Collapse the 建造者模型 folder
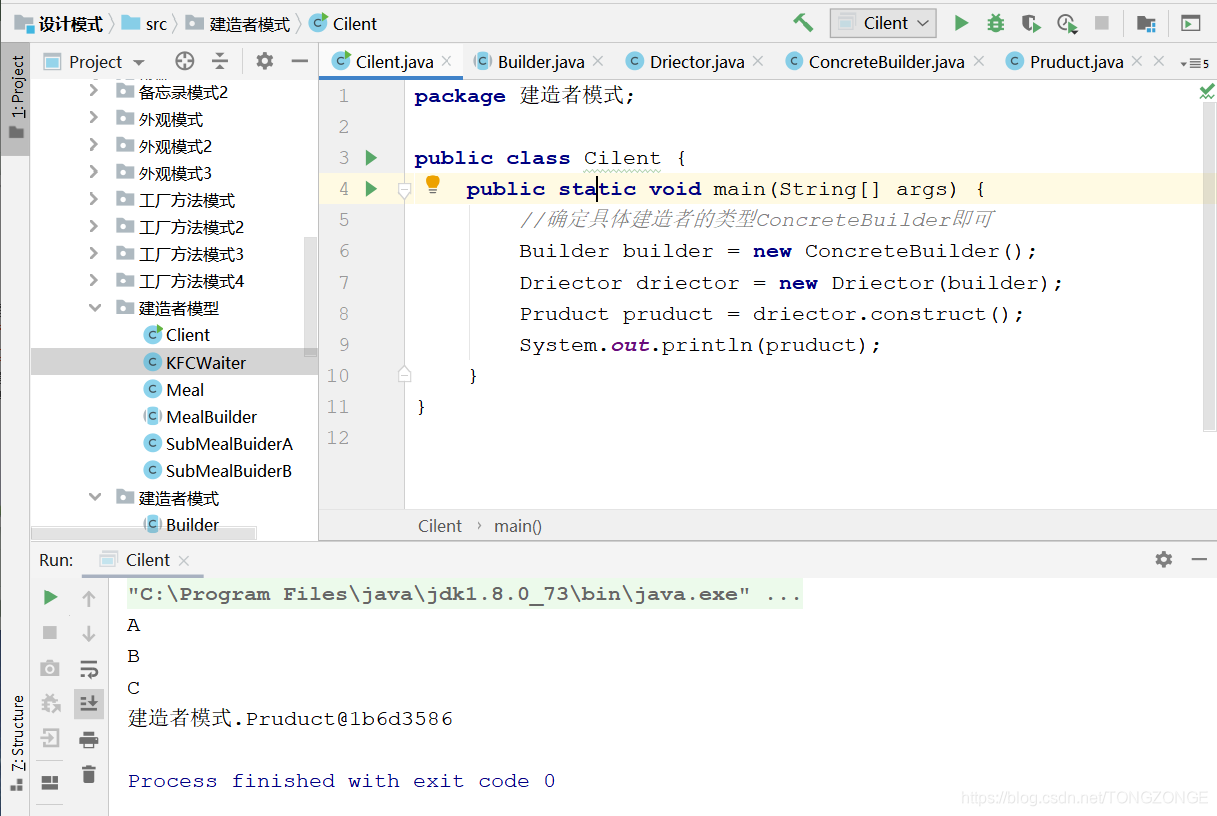Screen dimensions: 1217x816 94,307
